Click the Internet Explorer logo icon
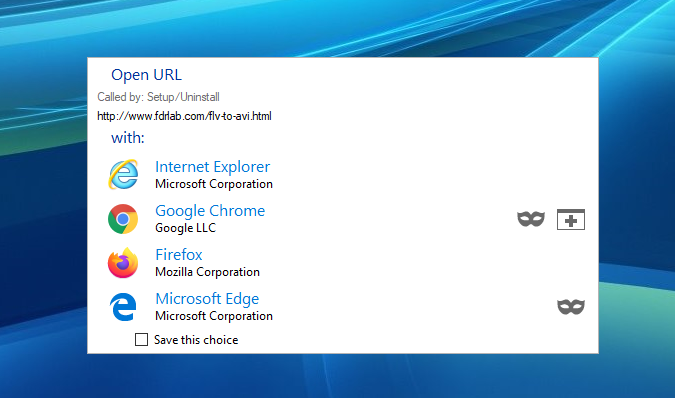The height and width of the screenshot is (398, 675). (x=123, y=175)
